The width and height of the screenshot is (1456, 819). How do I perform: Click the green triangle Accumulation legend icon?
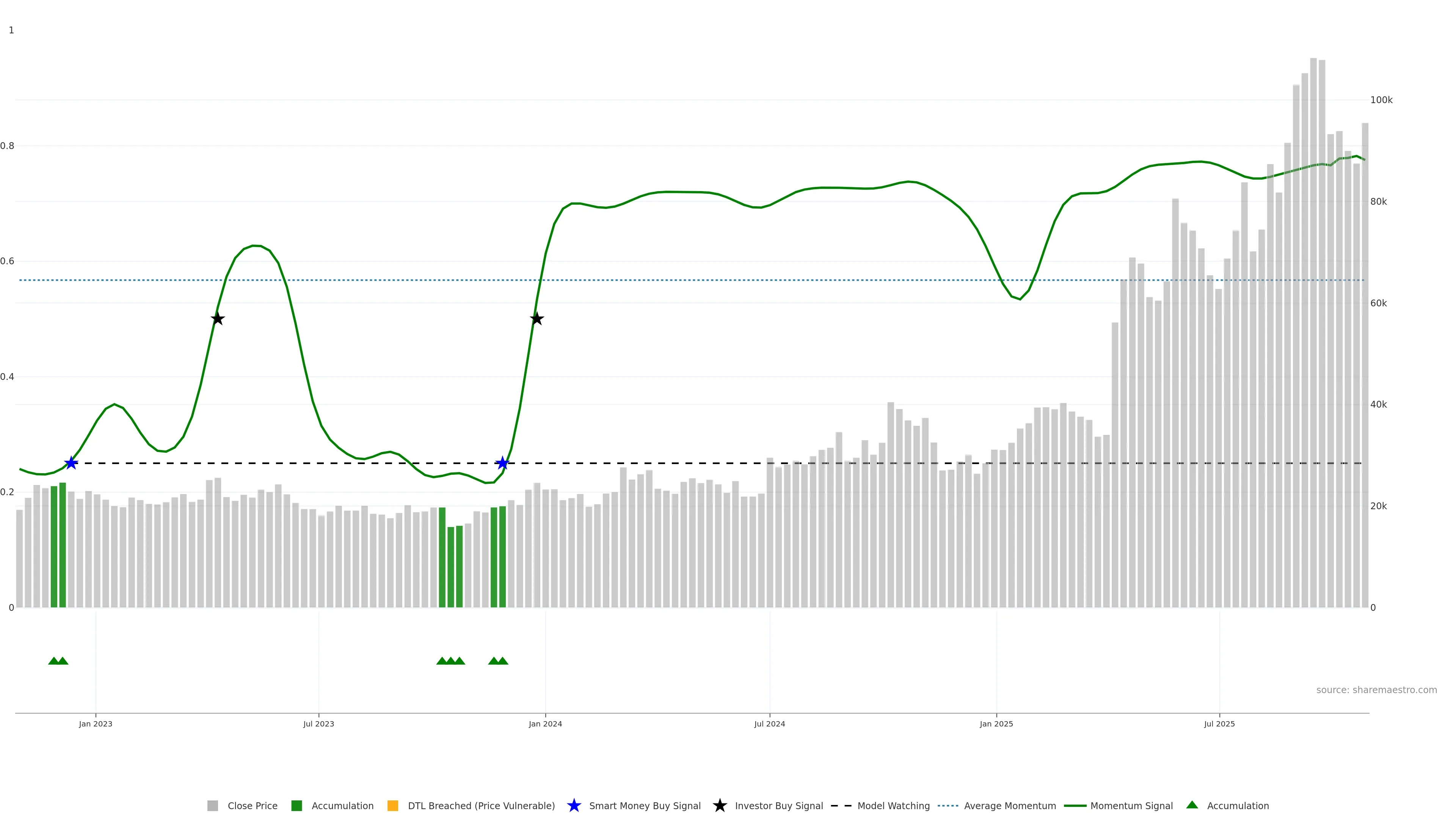click(1192, 805)
